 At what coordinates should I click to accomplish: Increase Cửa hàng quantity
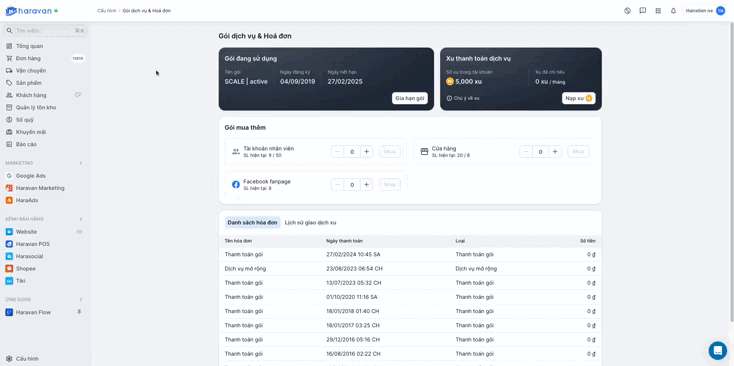coord(555,151)
